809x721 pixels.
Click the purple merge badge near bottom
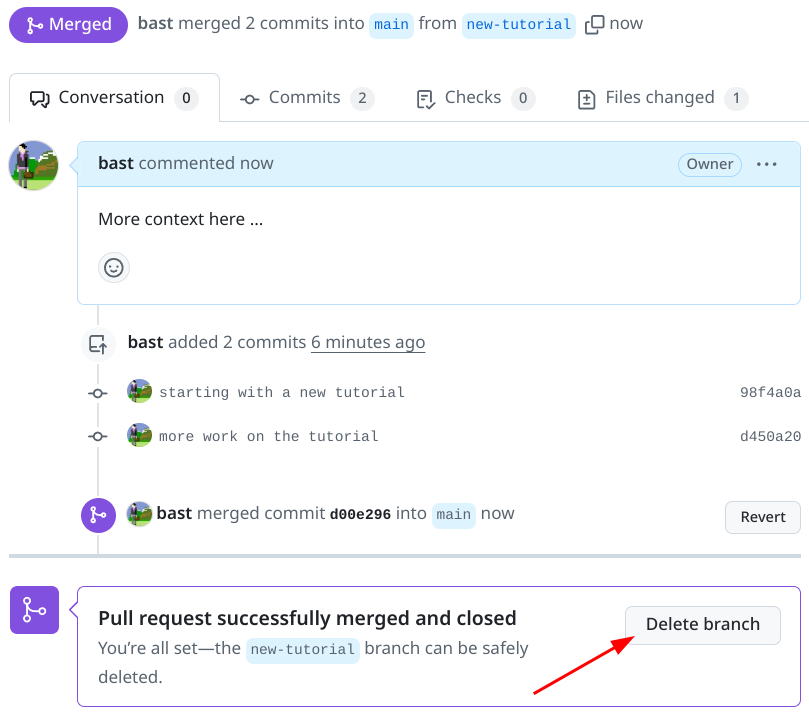tap(34, 610)
